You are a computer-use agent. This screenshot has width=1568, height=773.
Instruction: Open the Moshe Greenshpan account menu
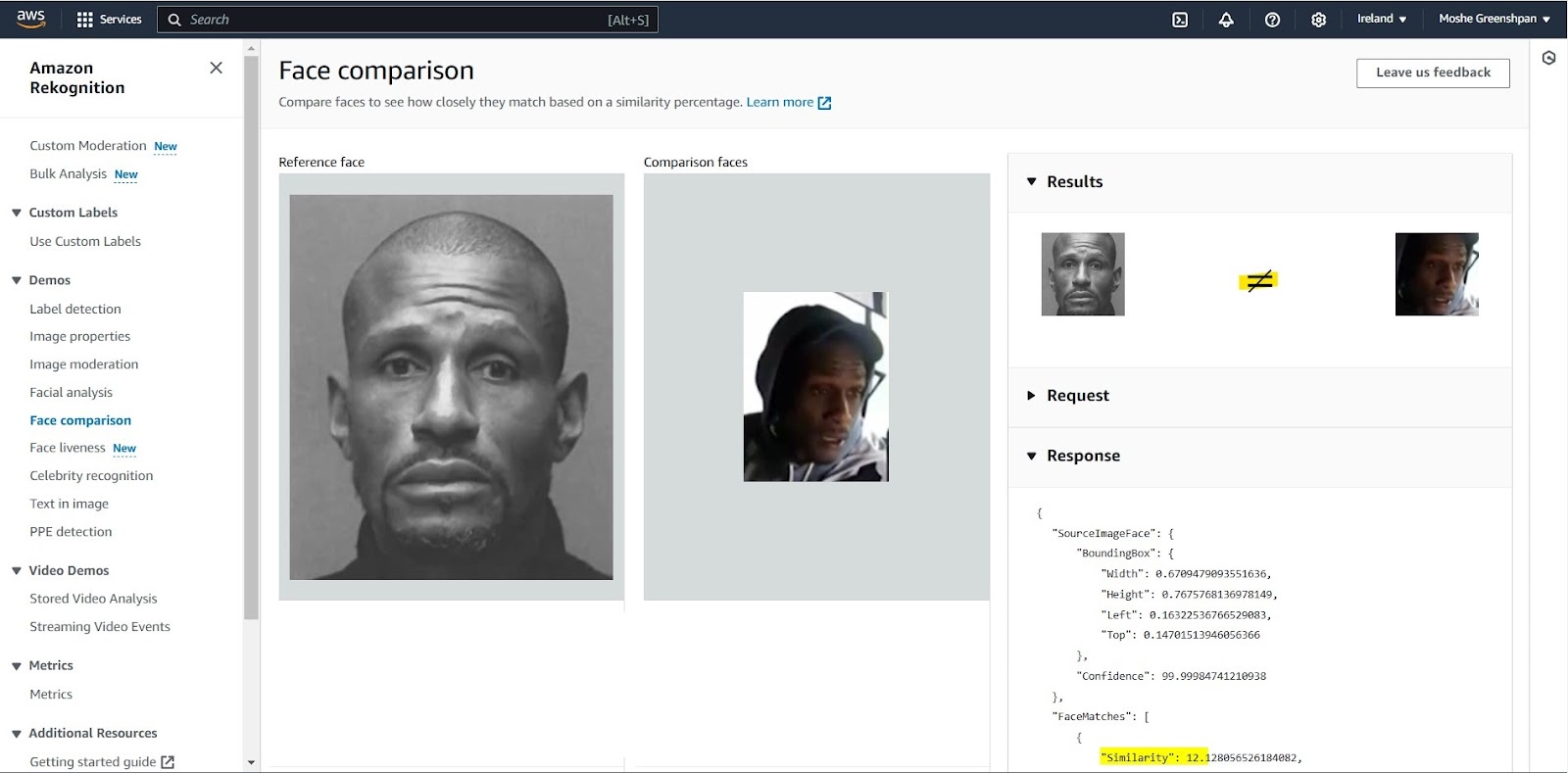[1494, 19]
